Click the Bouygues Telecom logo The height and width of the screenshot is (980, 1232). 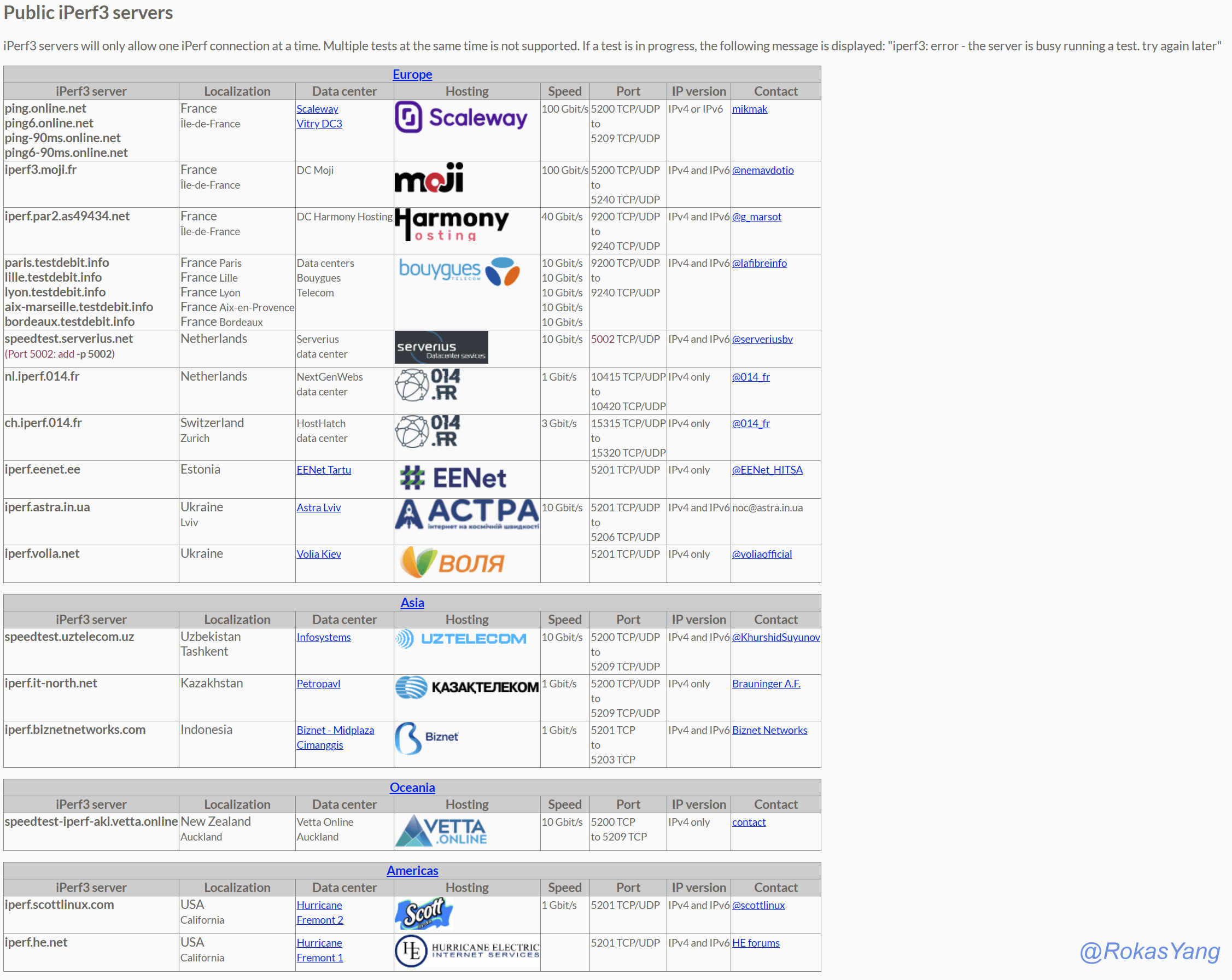[459, 271]
